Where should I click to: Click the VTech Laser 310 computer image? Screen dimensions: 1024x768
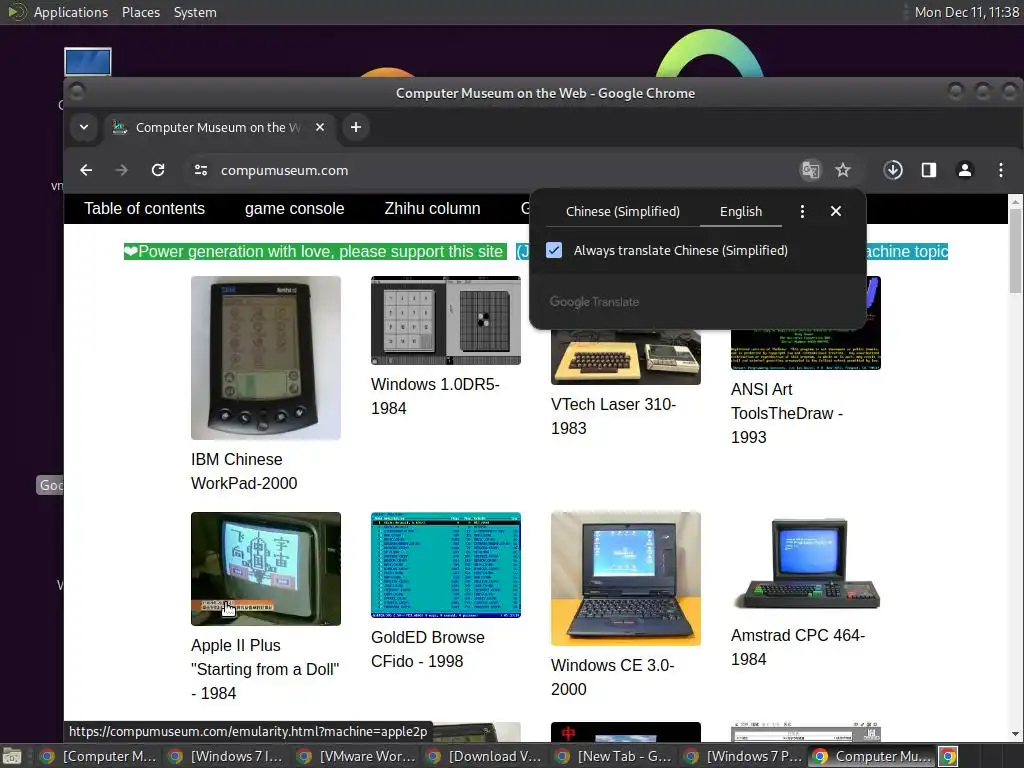tap(626, 357)
